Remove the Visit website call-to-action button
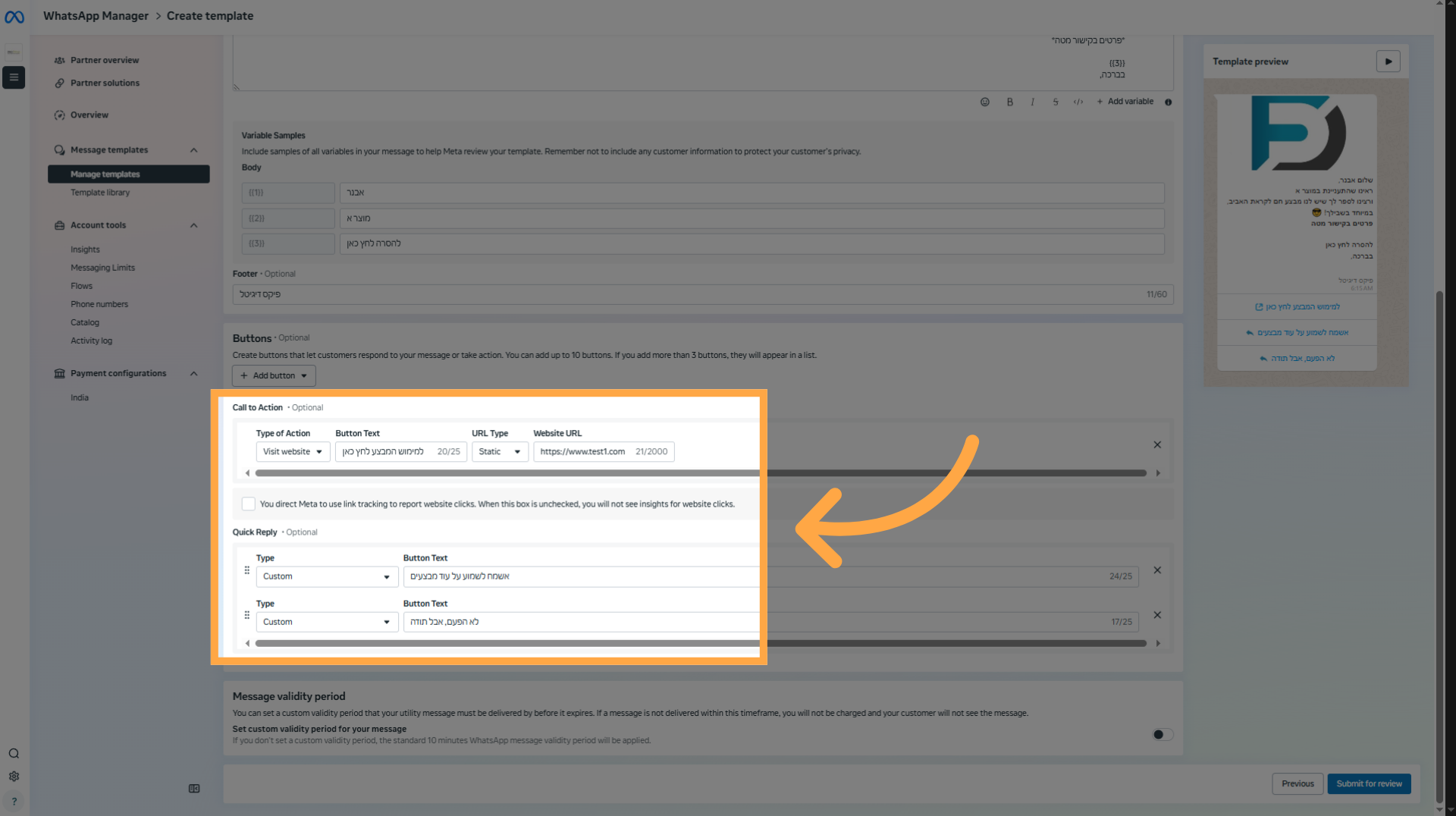1456x816 pixels. pyautogui.click(x=1157, y=445)
